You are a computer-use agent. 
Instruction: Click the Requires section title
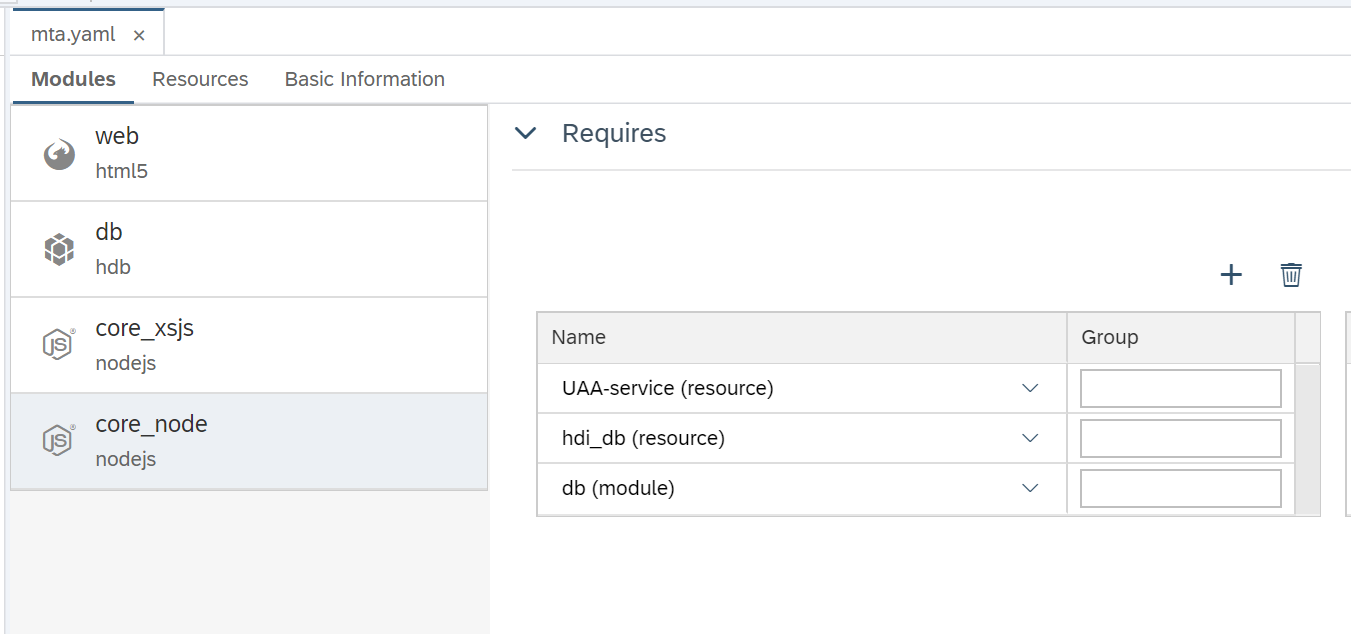[614, 133]
